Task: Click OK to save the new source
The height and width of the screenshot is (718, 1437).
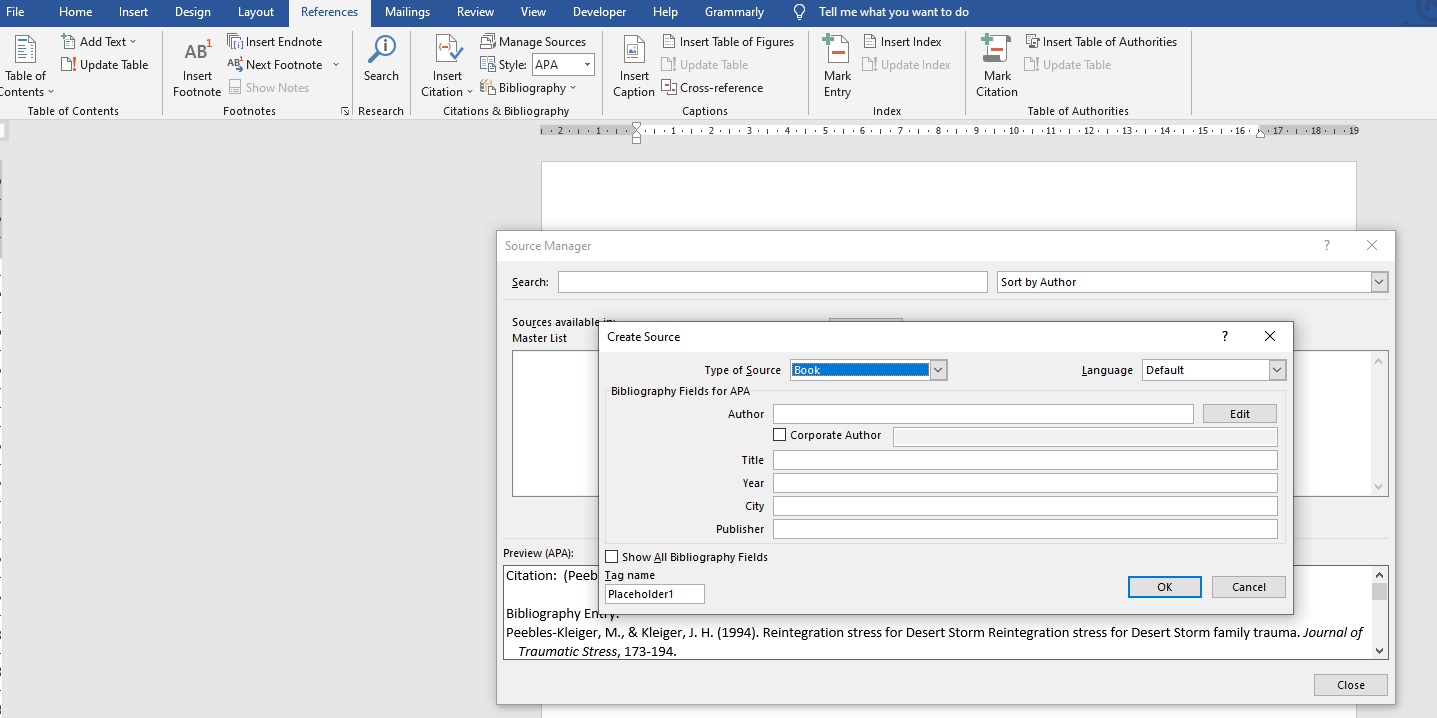Action: 1164,587
